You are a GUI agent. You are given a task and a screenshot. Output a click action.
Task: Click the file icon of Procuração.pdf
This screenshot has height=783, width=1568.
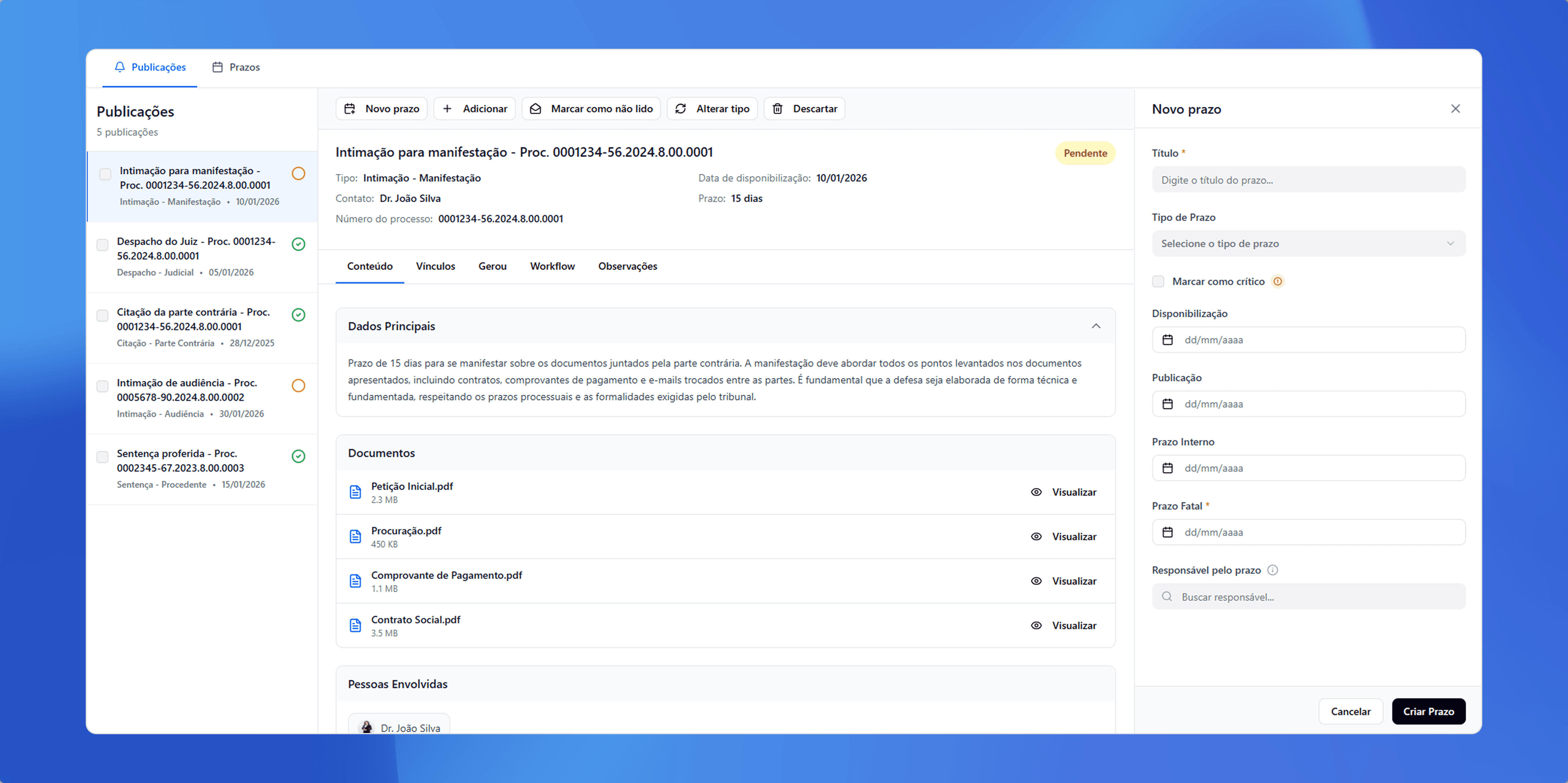click(355, 537)
